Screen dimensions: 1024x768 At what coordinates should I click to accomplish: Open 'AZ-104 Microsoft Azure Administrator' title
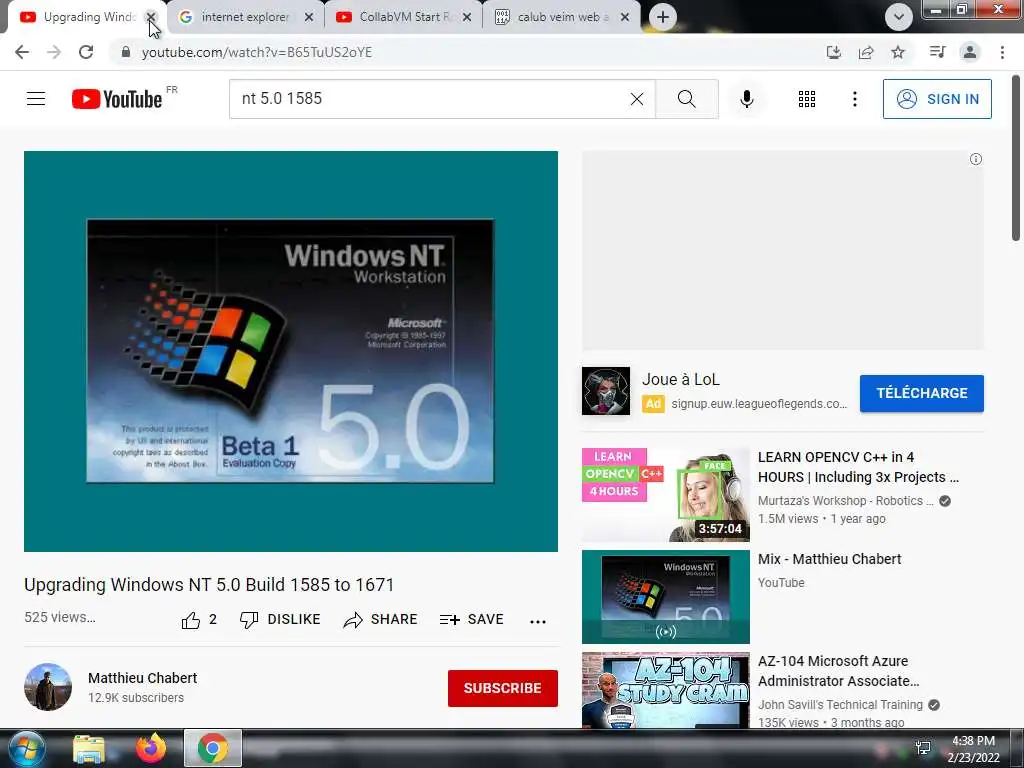[x=839, y=671]
